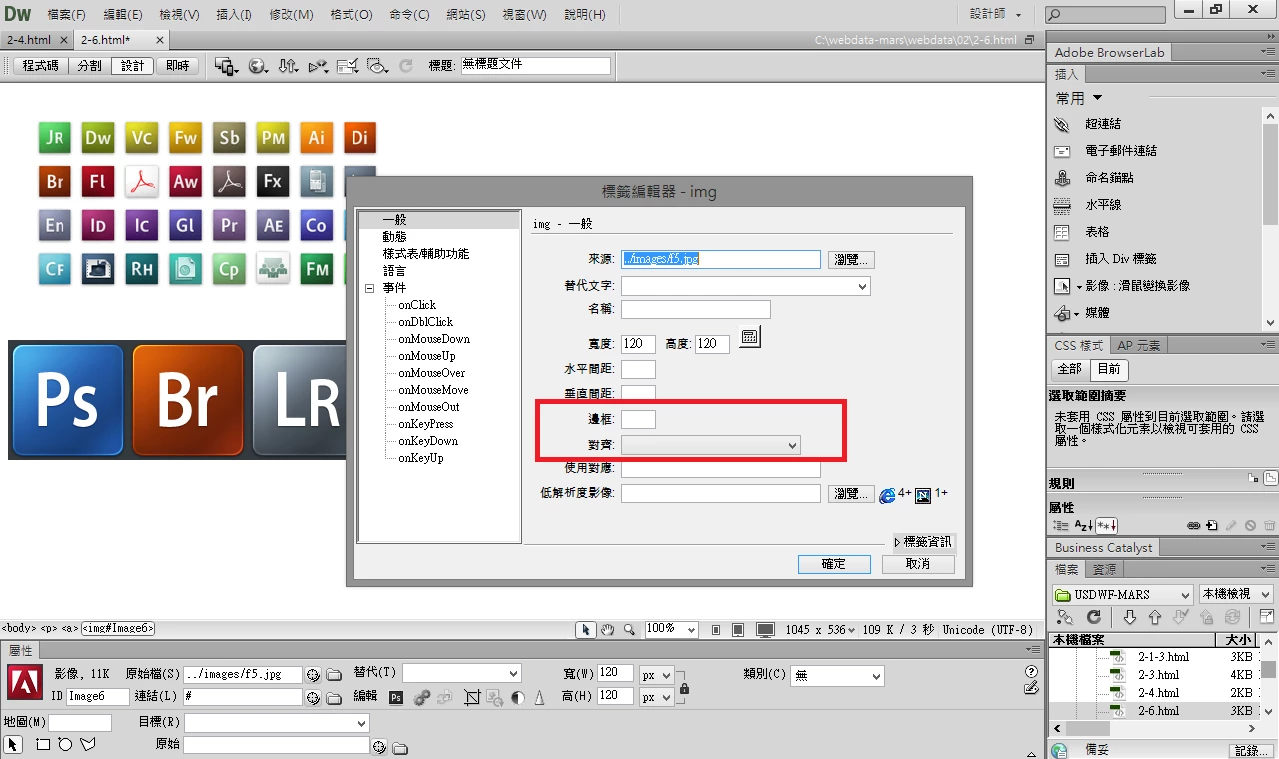Click document title input field
The image size is (1279, 759).
(535, 65)
